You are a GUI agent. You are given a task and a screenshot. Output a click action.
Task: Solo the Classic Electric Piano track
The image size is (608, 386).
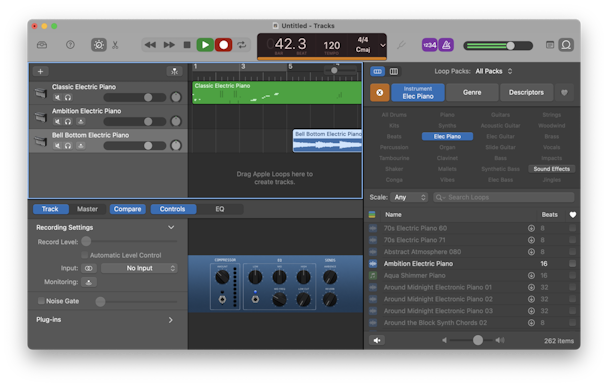(68, 97)
